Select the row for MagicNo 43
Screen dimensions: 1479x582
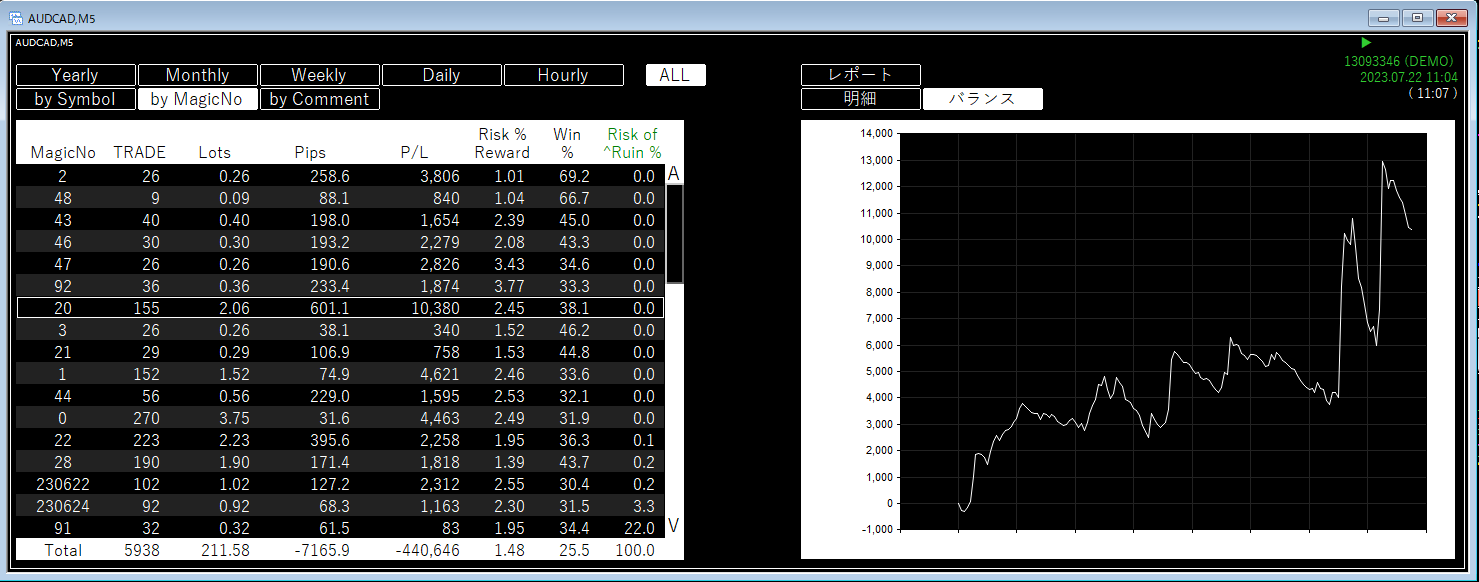[340, 220]
